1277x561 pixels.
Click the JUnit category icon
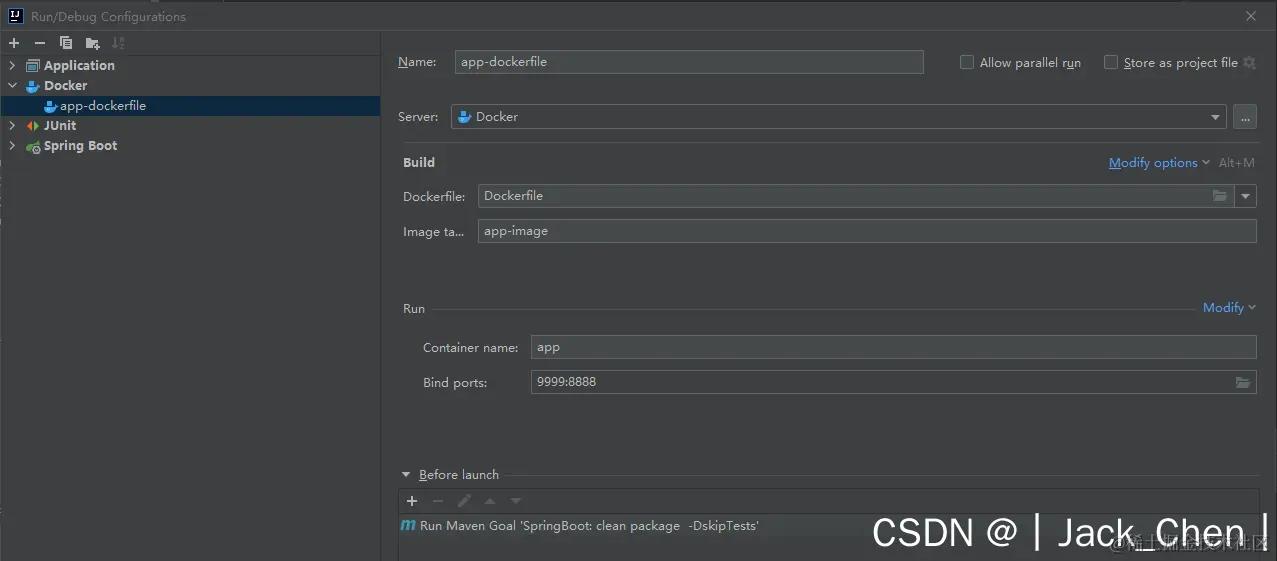33,126
